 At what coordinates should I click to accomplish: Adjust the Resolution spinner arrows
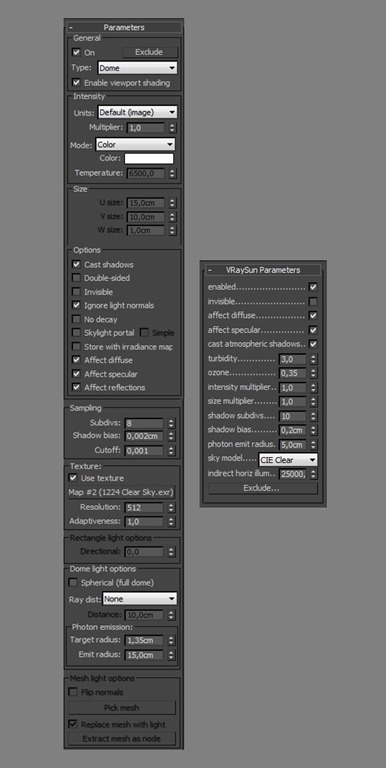click(x=171, y=507)
